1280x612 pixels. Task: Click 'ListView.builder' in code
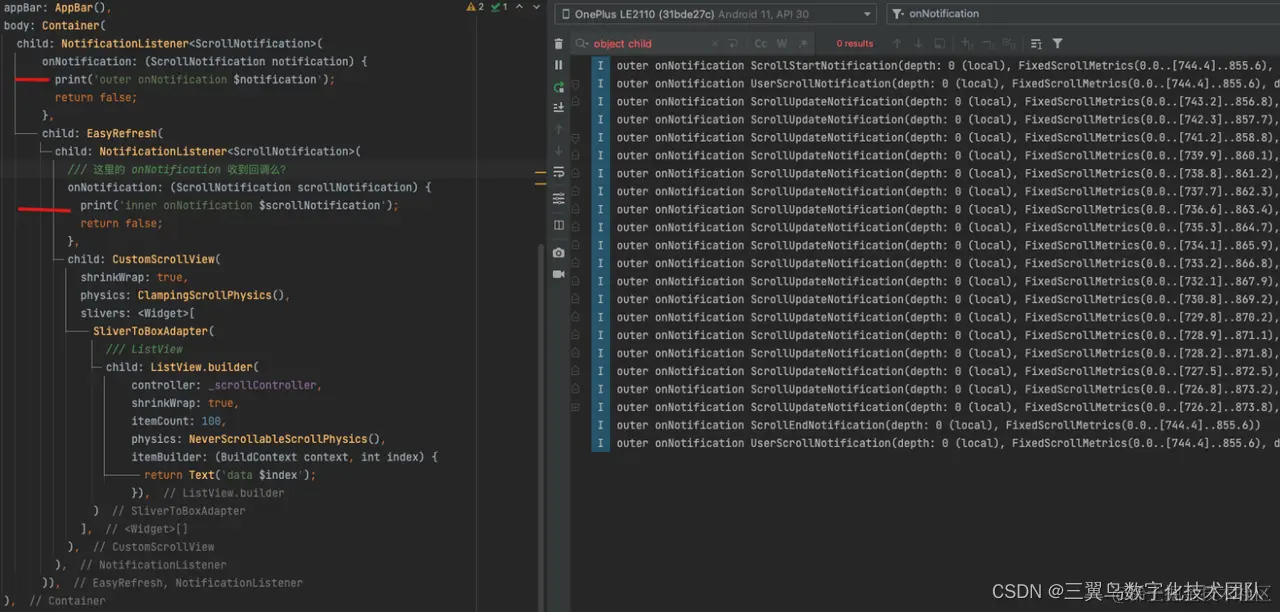coord(203,368)
